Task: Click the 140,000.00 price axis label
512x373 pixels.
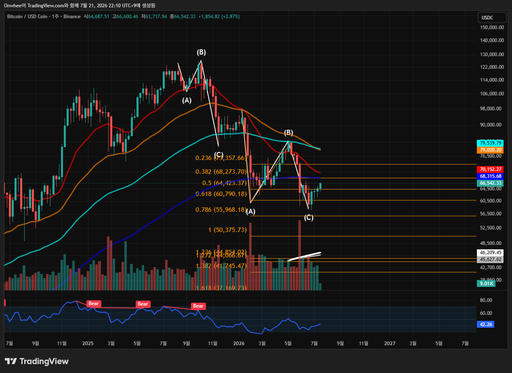Action: tap(492, 40)
